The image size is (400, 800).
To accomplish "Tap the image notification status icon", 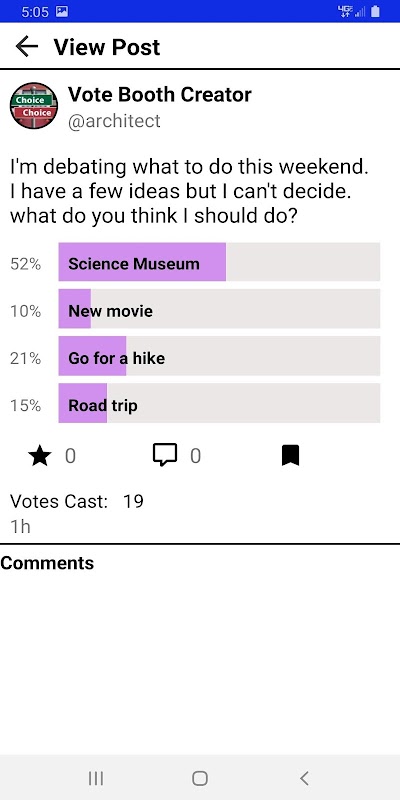I will coord(62,11).
